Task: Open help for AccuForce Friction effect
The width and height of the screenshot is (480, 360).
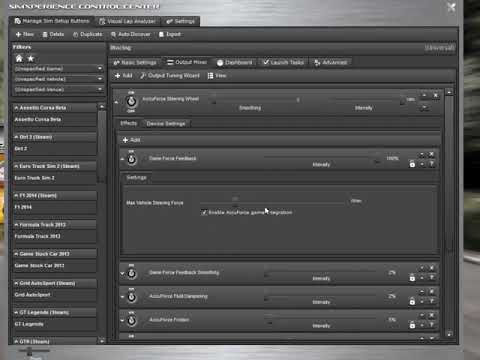Action: click(x=431, y=325)
